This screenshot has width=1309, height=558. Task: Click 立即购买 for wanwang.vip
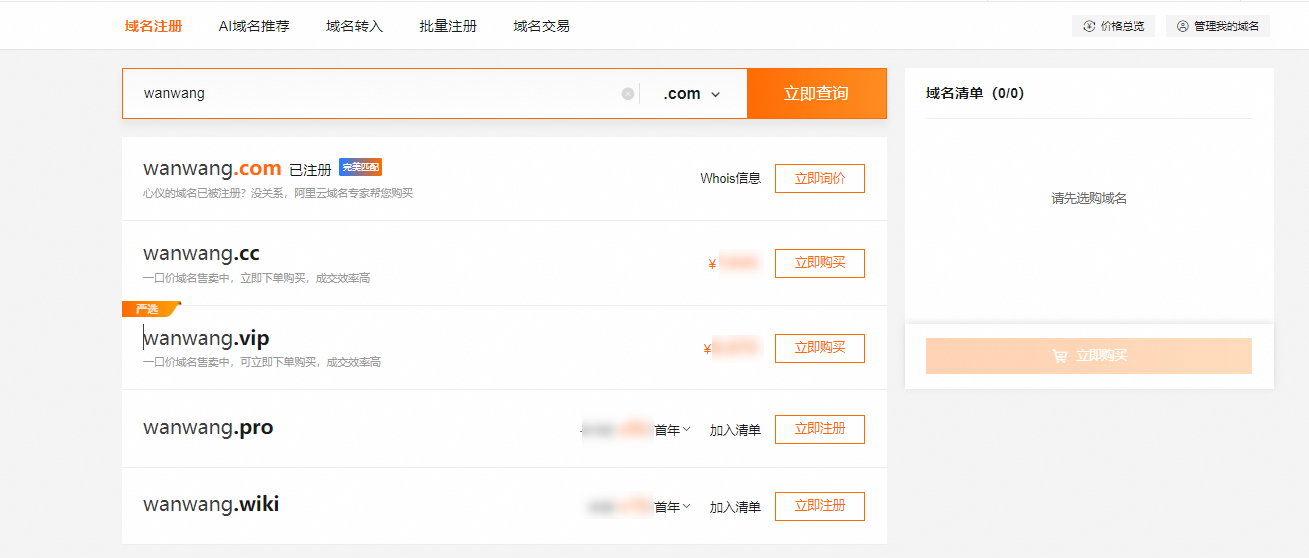point(820,348)
